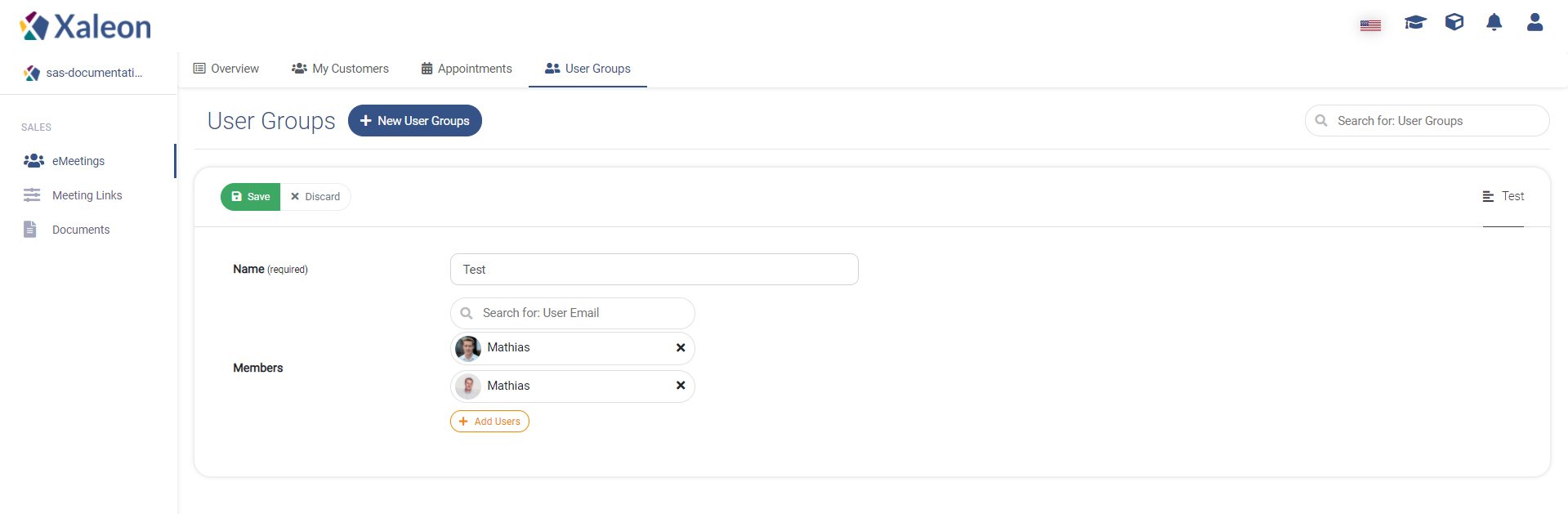Open the notifications bell
This screenshot has height=514, width=1568.
coord(1494,22)
